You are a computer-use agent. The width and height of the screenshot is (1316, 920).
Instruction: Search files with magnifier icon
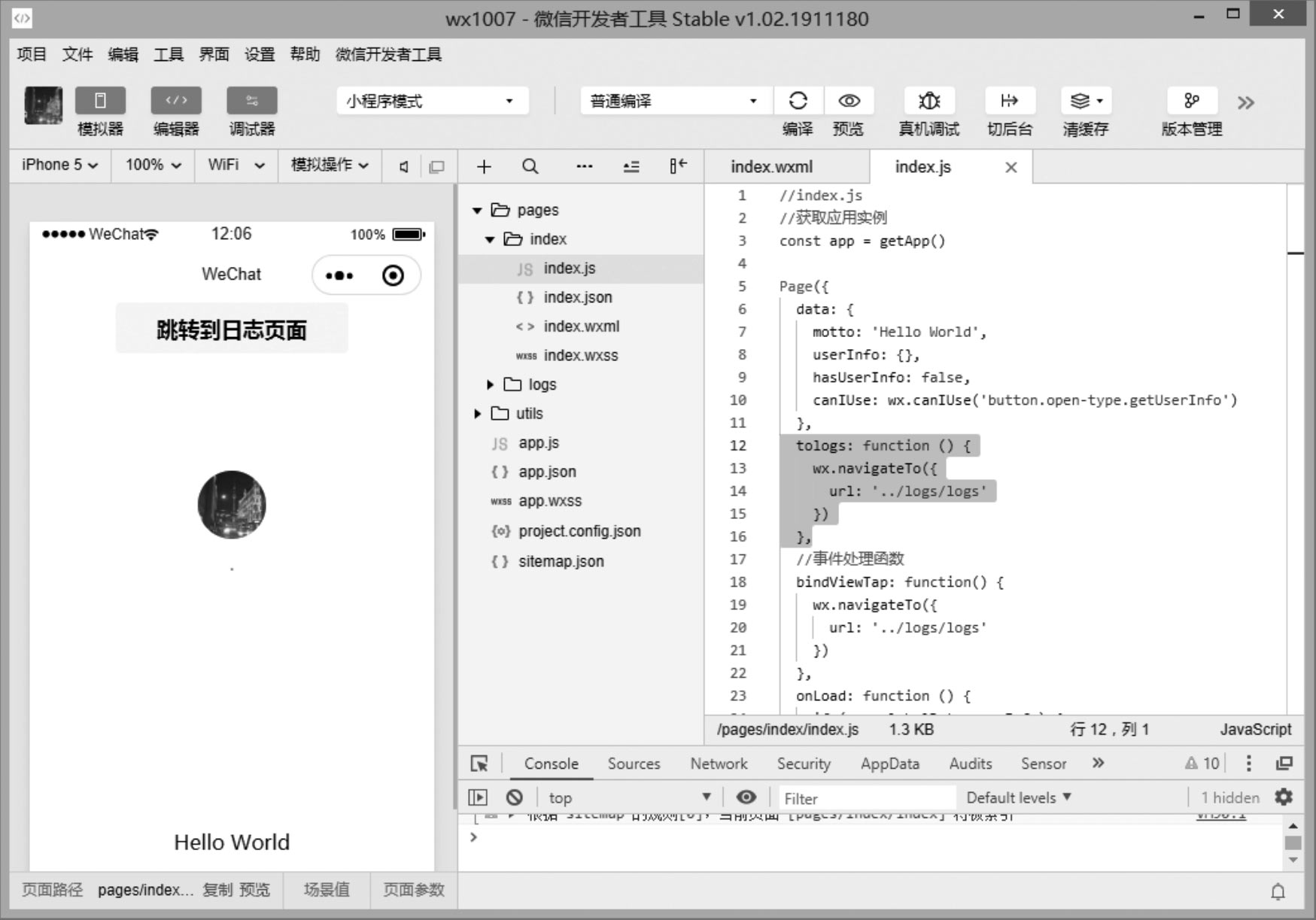click(x=530, y=166)
